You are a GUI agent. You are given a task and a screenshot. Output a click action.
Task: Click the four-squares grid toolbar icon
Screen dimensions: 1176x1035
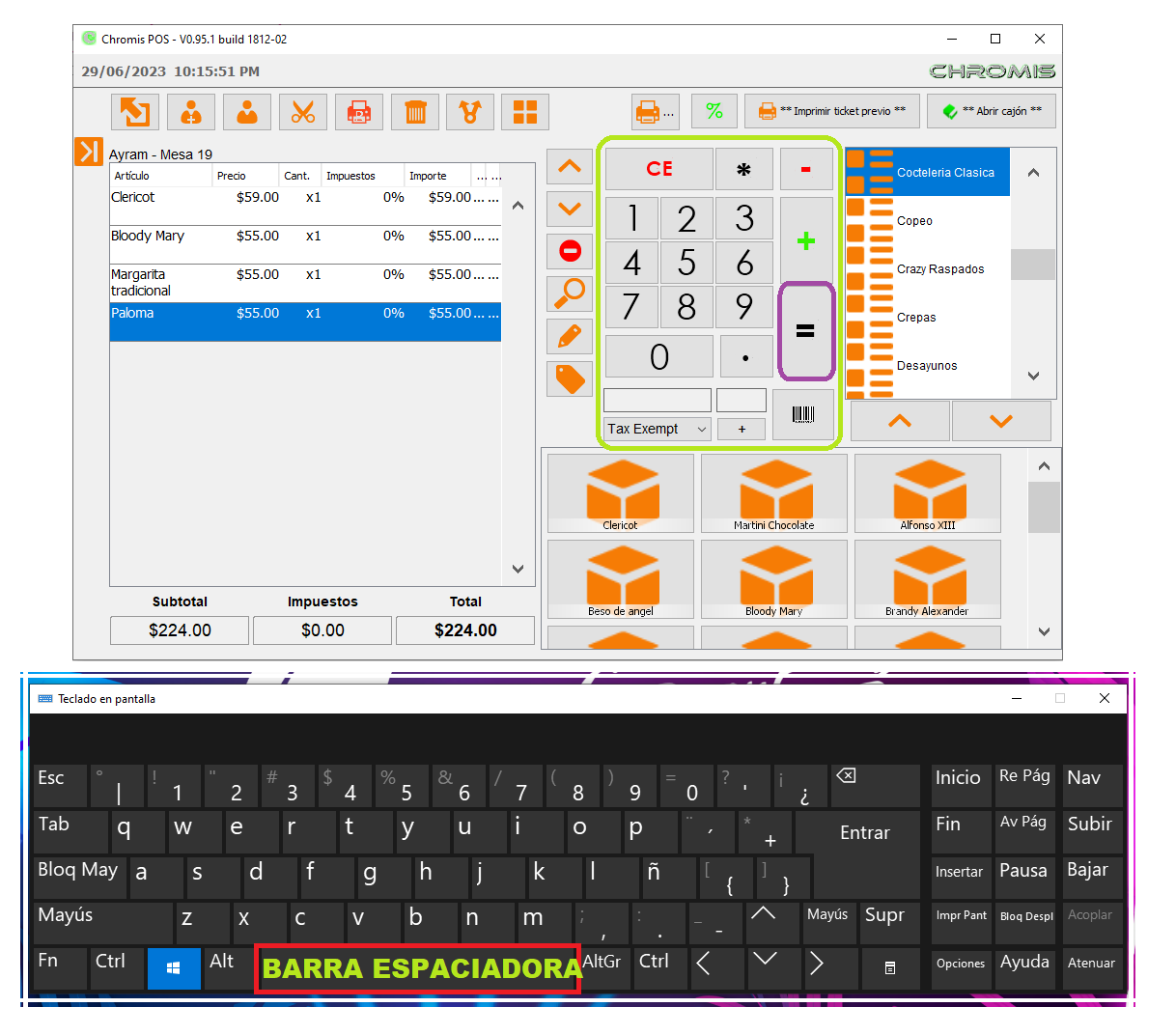click(525, 112)
